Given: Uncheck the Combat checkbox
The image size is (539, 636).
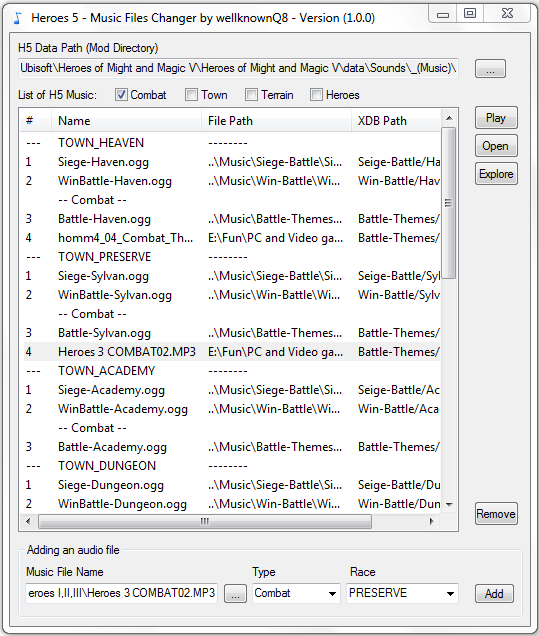Looking at the screenshot, I should tap(121, 95).
